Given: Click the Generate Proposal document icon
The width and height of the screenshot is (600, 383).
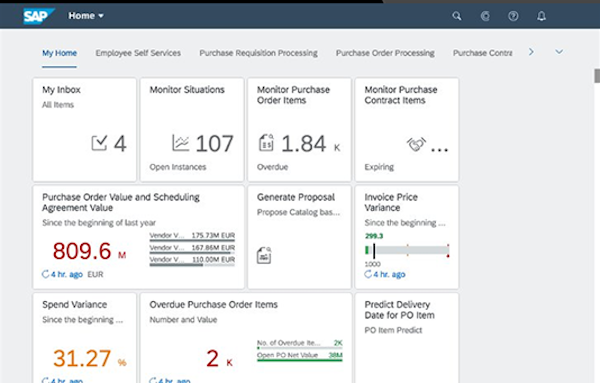Looking at the screenshot, I should (x=264, y=255).
